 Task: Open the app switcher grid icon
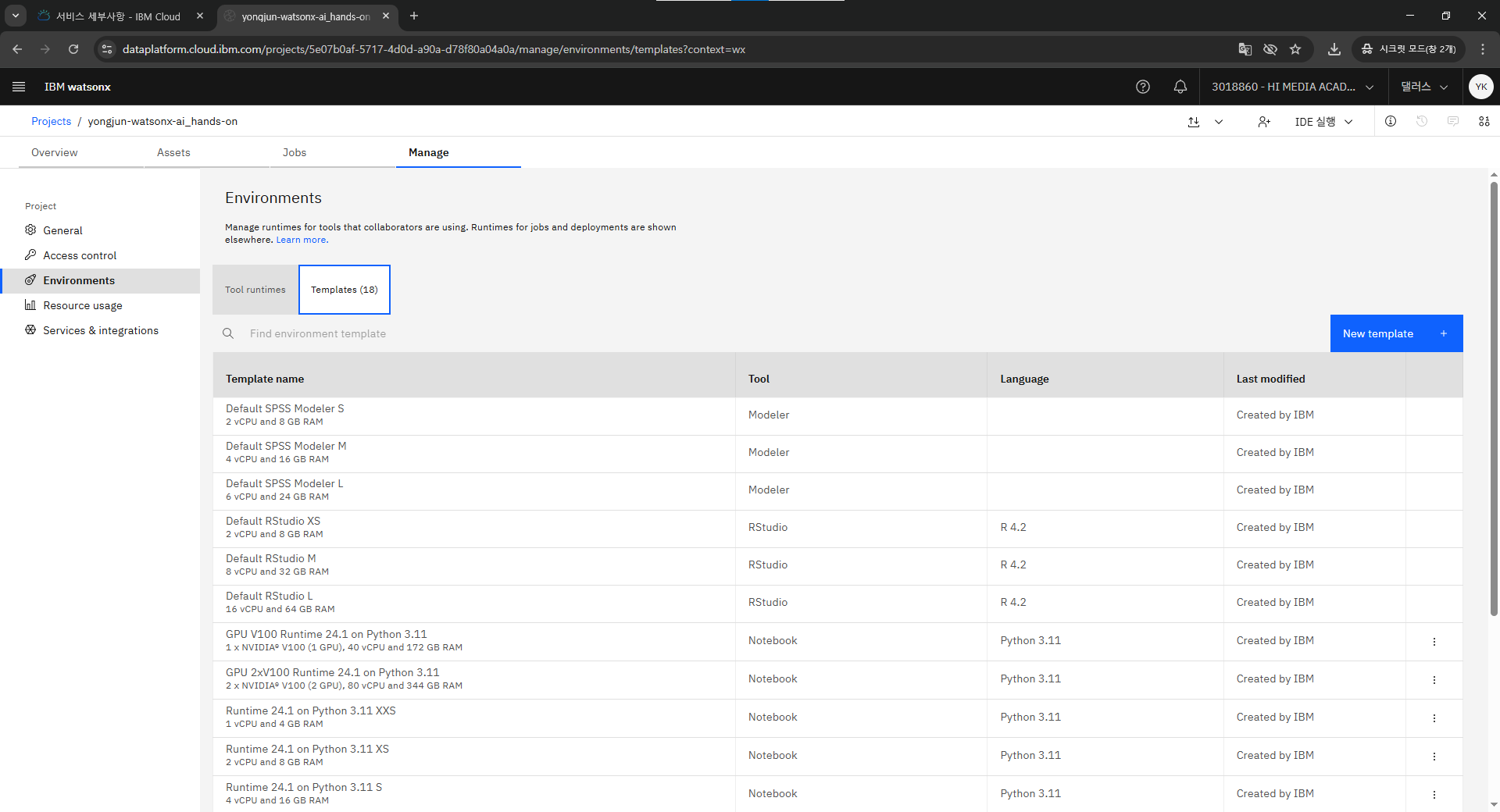(x=1484, y=121)
